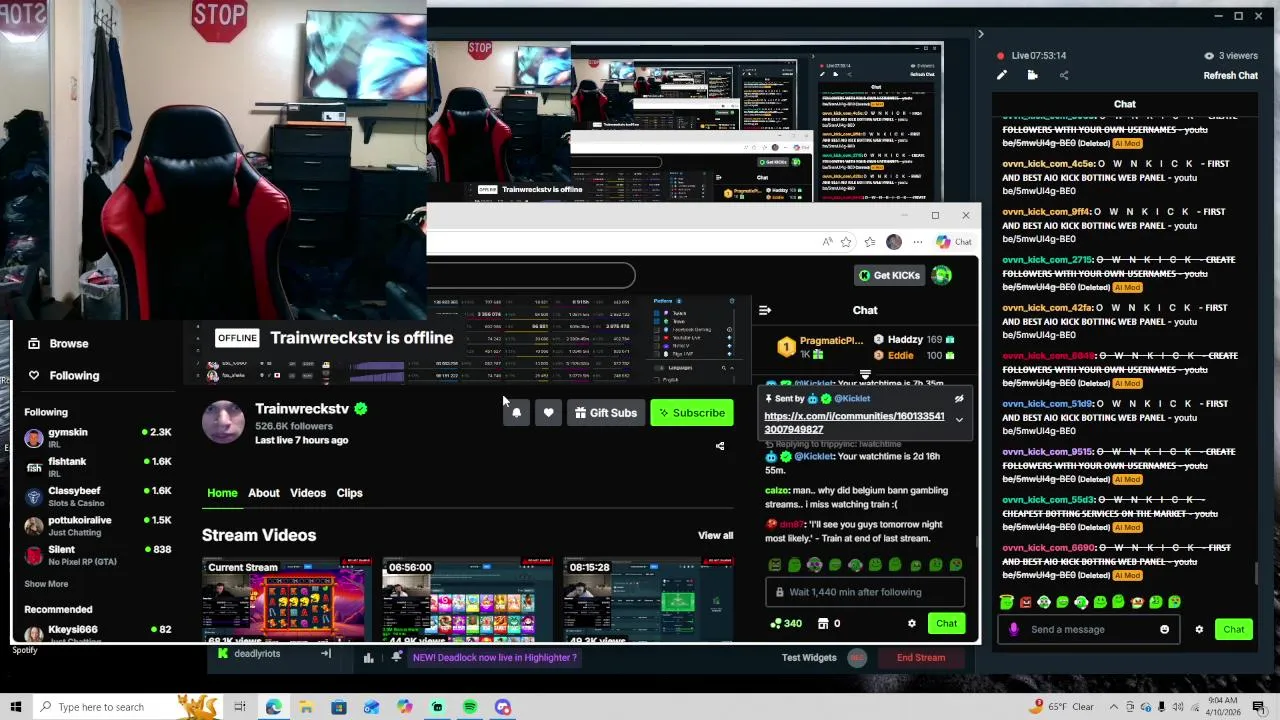Viewport: 1280px width, 720px height.
Task: Open the Kick profile avatar menu
Action: click(942, 275)
